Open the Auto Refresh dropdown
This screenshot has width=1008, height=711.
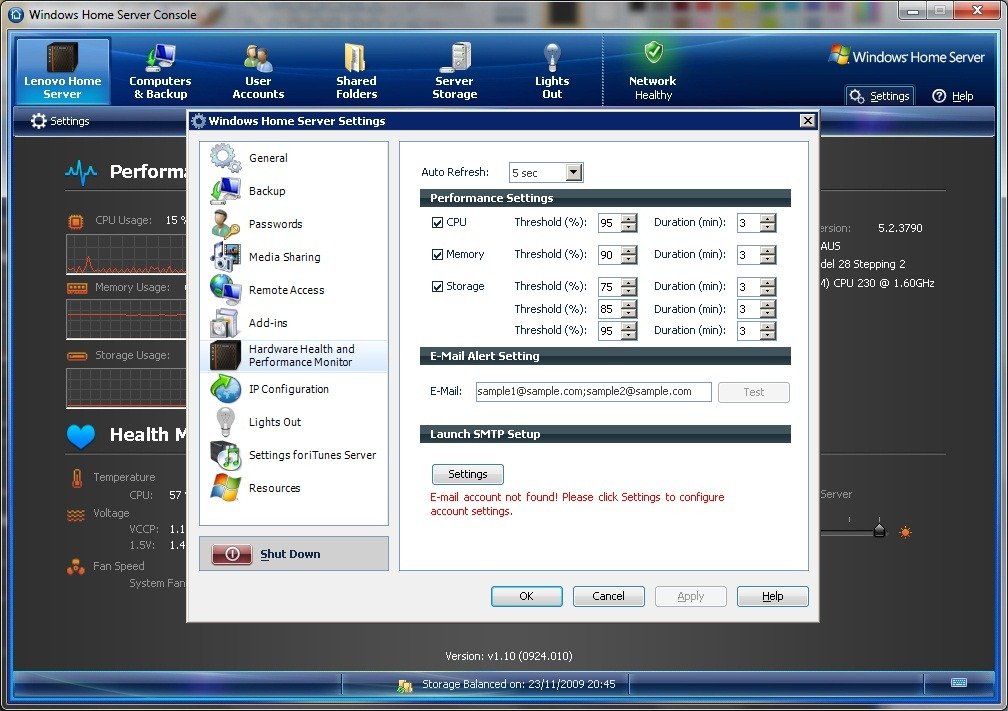point(574,172)
